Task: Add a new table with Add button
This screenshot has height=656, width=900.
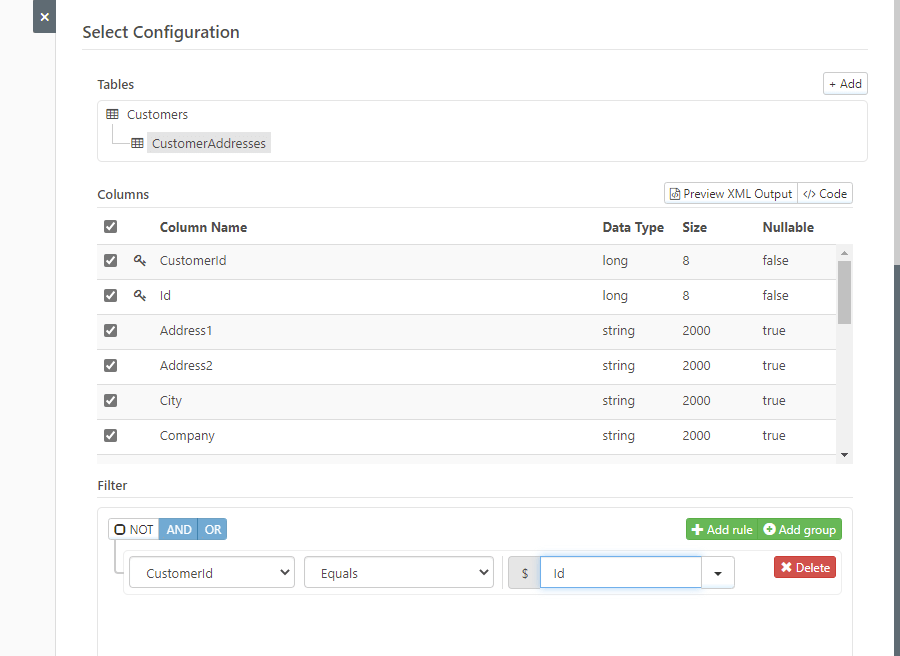Action: (845, 84)
